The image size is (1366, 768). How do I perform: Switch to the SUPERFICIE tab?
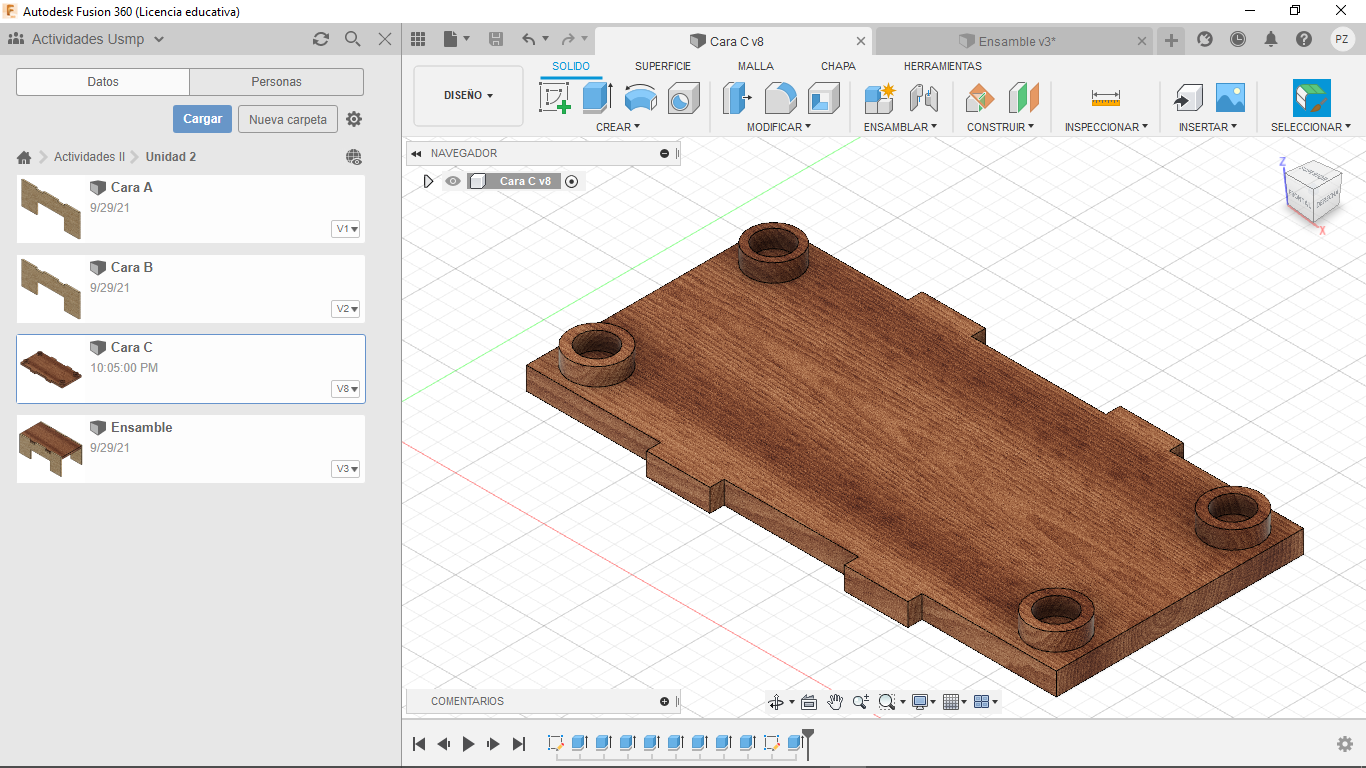click(662, 66)
